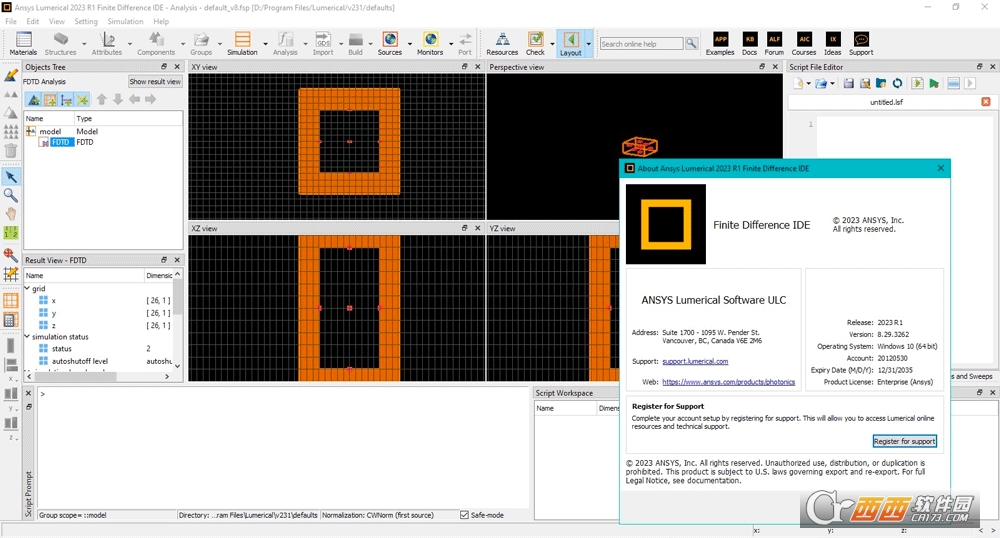1000x538 pixels.
Task: Toggle the second filter icon in Objects Tree
Action: click(50, 99)
